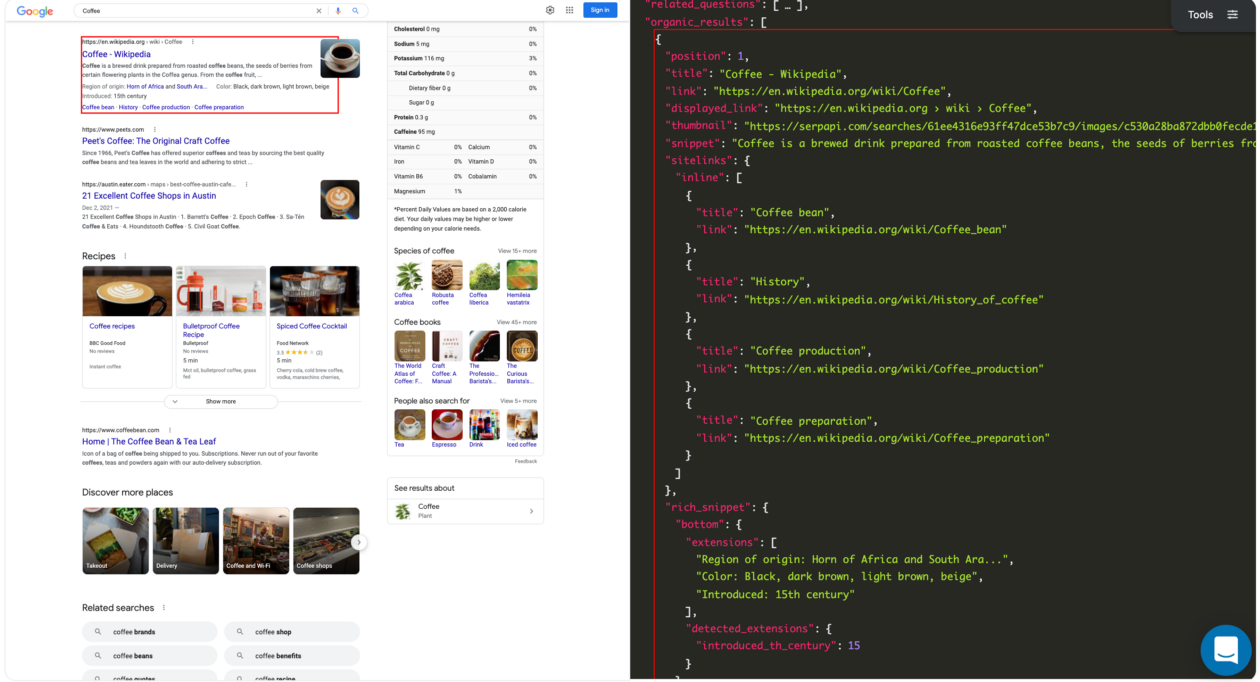Open the Espresso suggestion tile
The height and width of the screenshot is (682, 1260).
pyautogui.click(x=447, y=429)
